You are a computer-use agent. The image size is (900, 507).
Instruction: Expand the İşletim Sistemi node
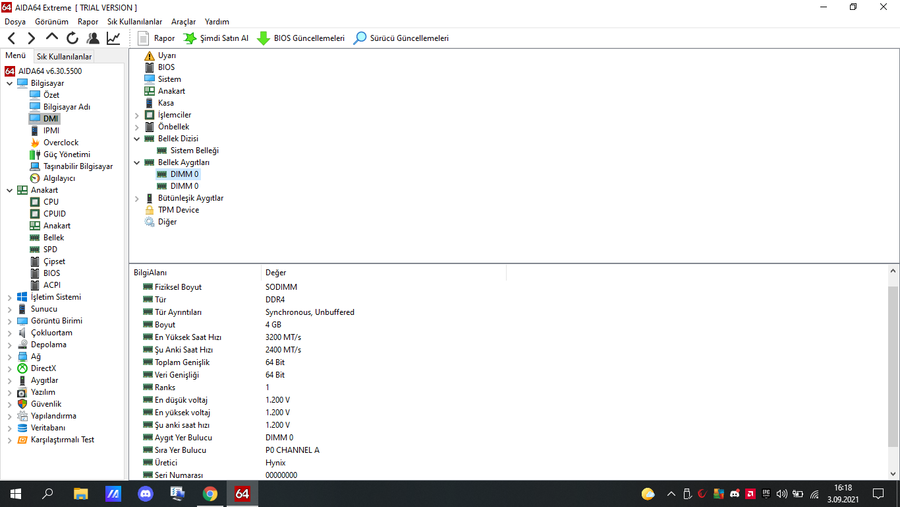9,297
